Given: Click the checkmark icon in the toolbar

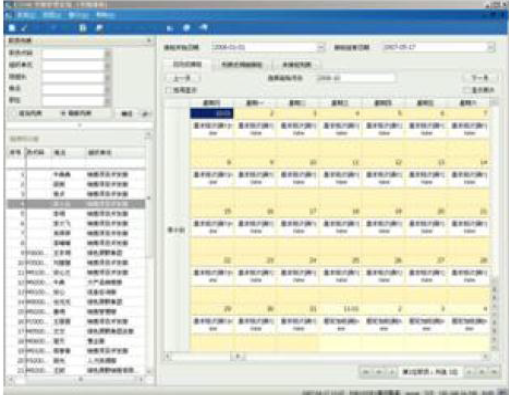Looking at the screenshot, I should click(x=24, y=28).
